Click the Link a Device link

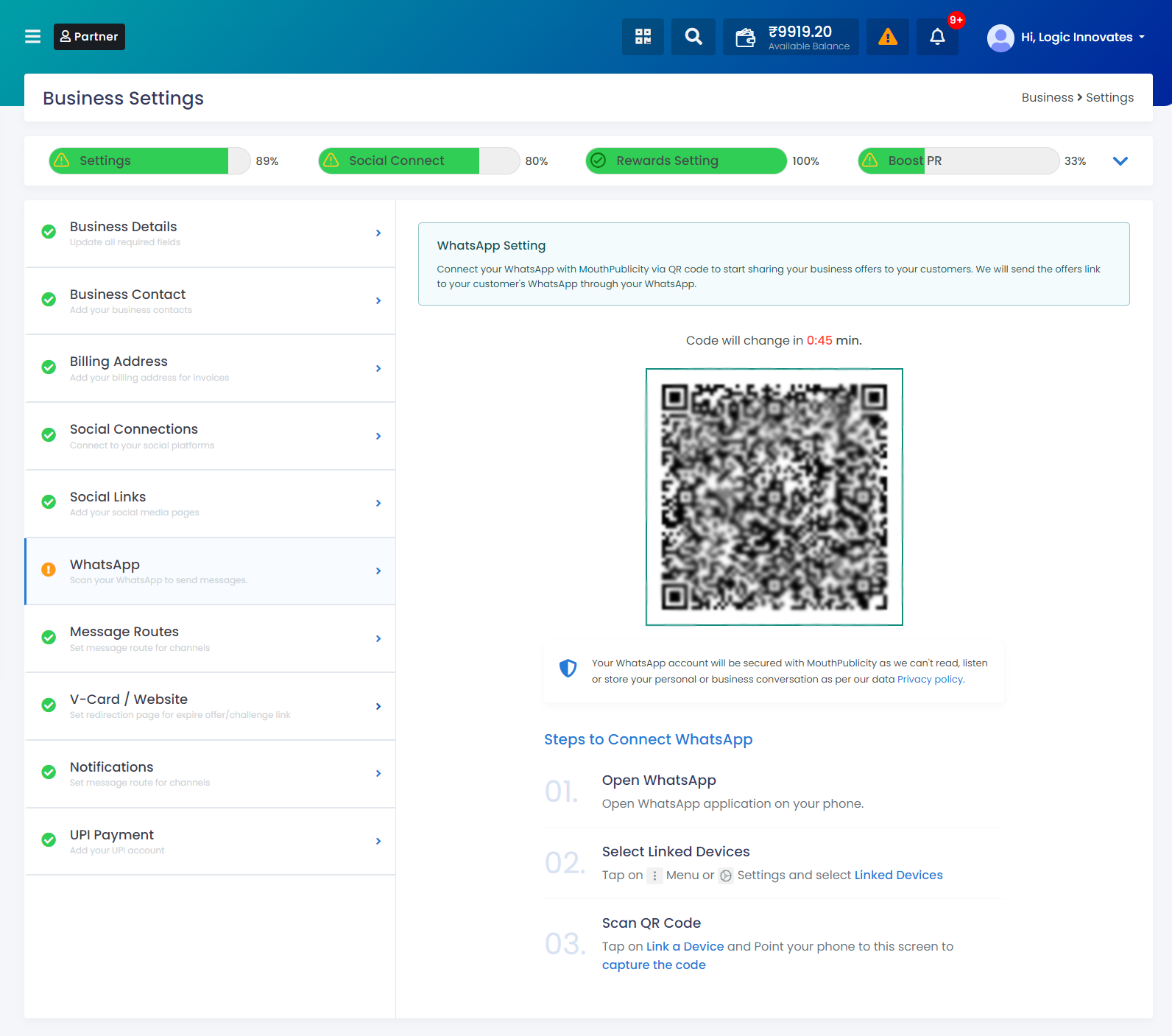685,946
